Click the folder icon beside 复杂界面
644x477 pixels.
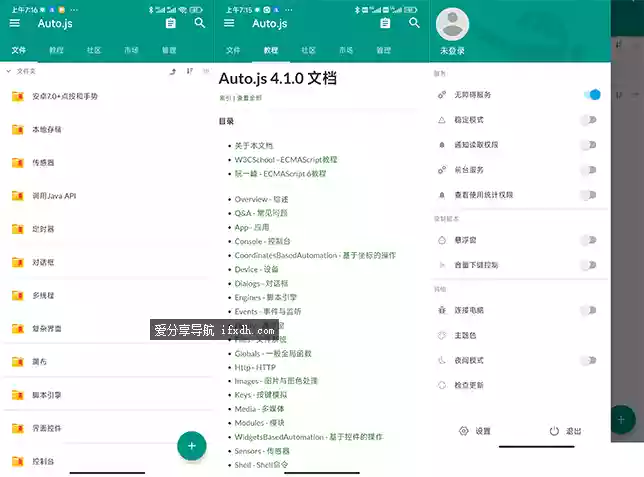(18, 329)
